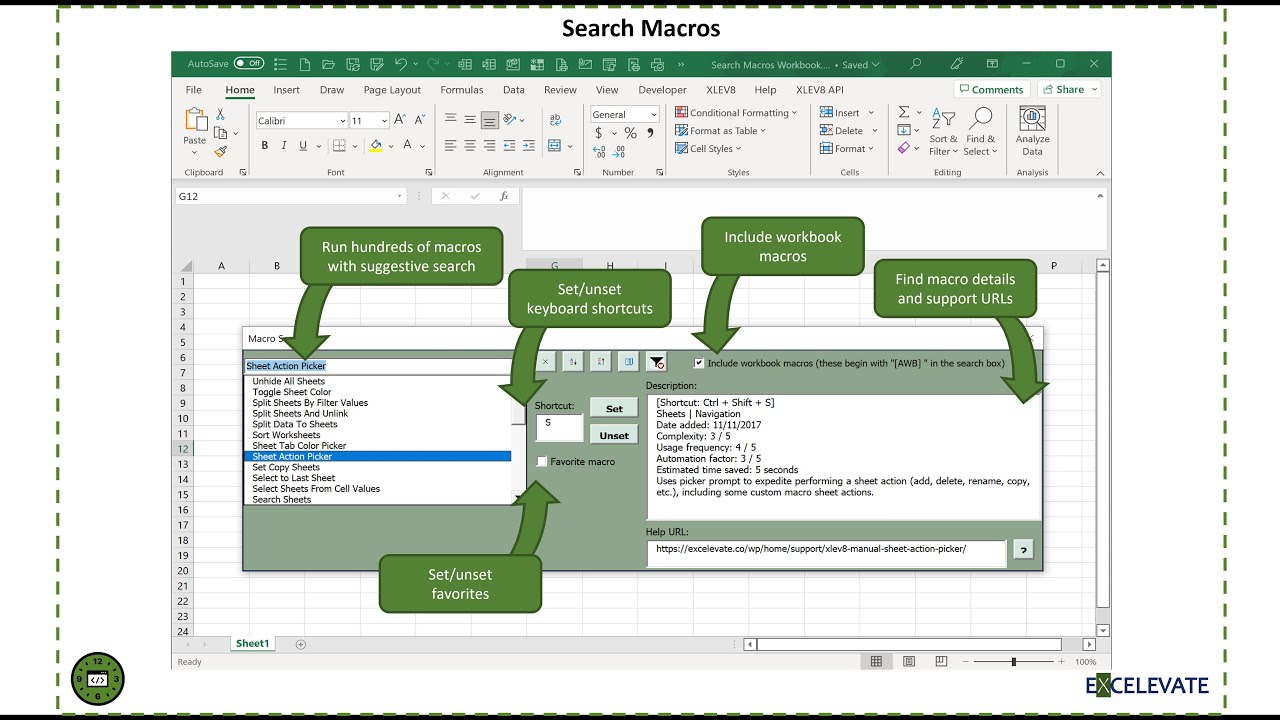Viewport: 1280px width, 720px height.
Task: Click the clear search X icon in macro dialog
Action: pyautogui.click(x=545, y=363)
